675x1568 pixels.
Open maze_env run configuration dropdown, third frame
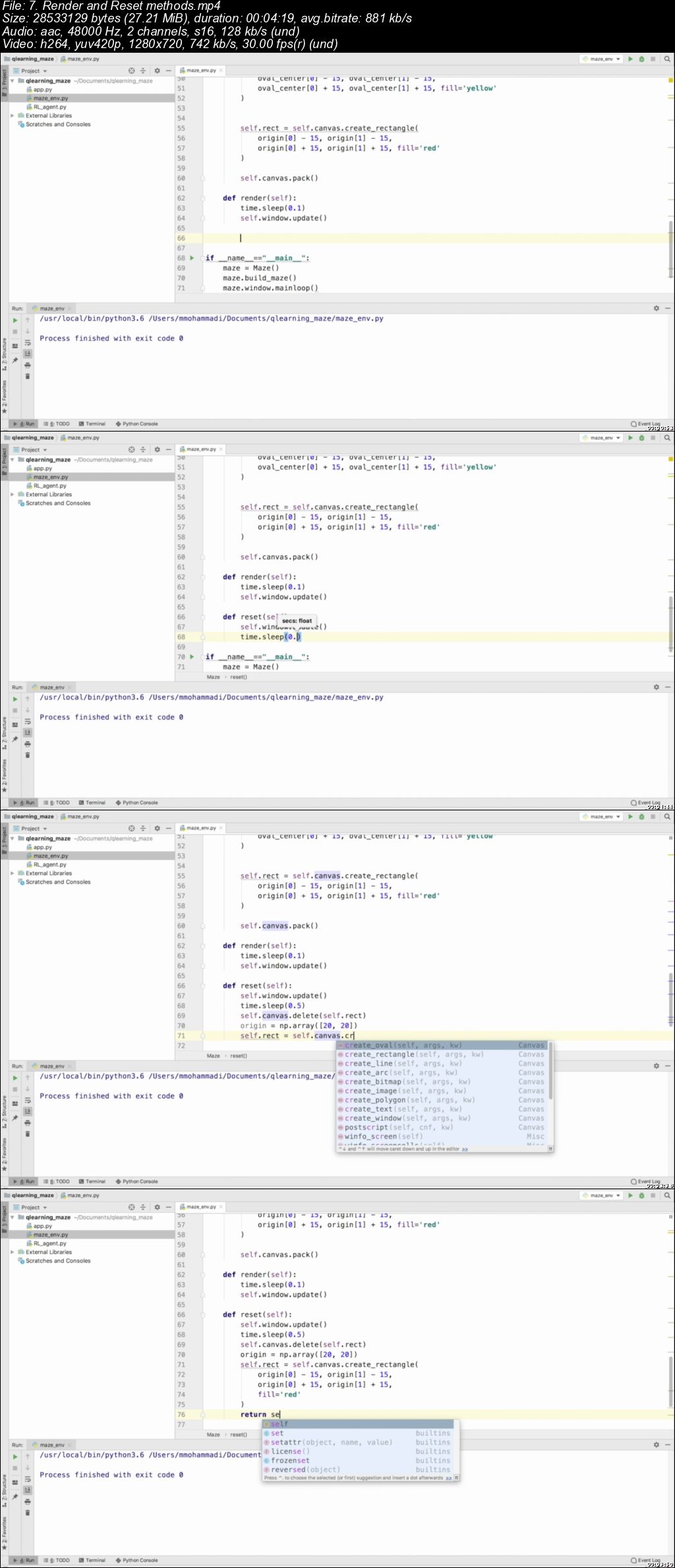[x=601, y=816]
